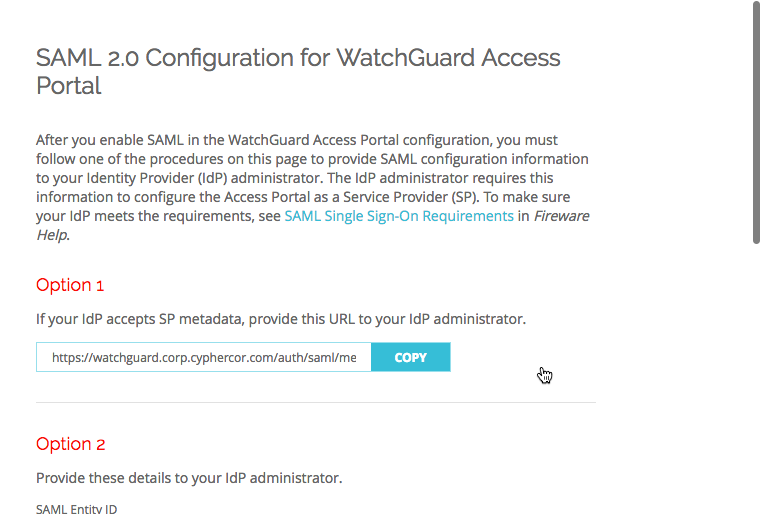Focus the SP metadata URL field
Screen dimensions: 762x514
tap(204, 357)
